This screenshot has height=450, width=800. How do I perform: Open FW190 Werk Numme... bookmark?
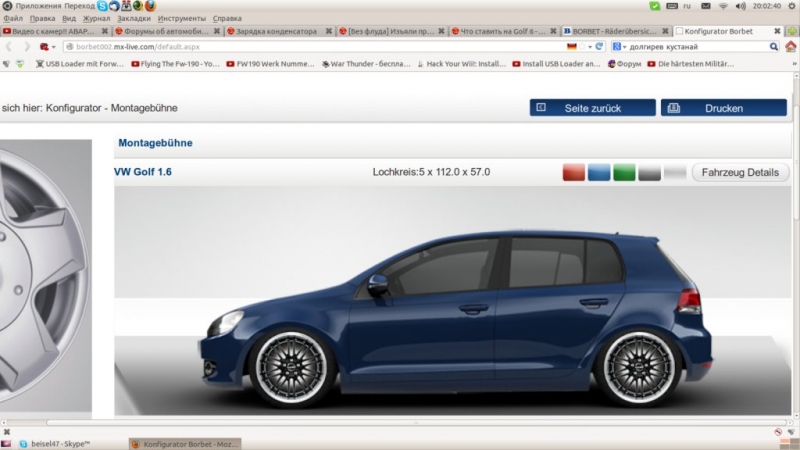pos(270,64)
